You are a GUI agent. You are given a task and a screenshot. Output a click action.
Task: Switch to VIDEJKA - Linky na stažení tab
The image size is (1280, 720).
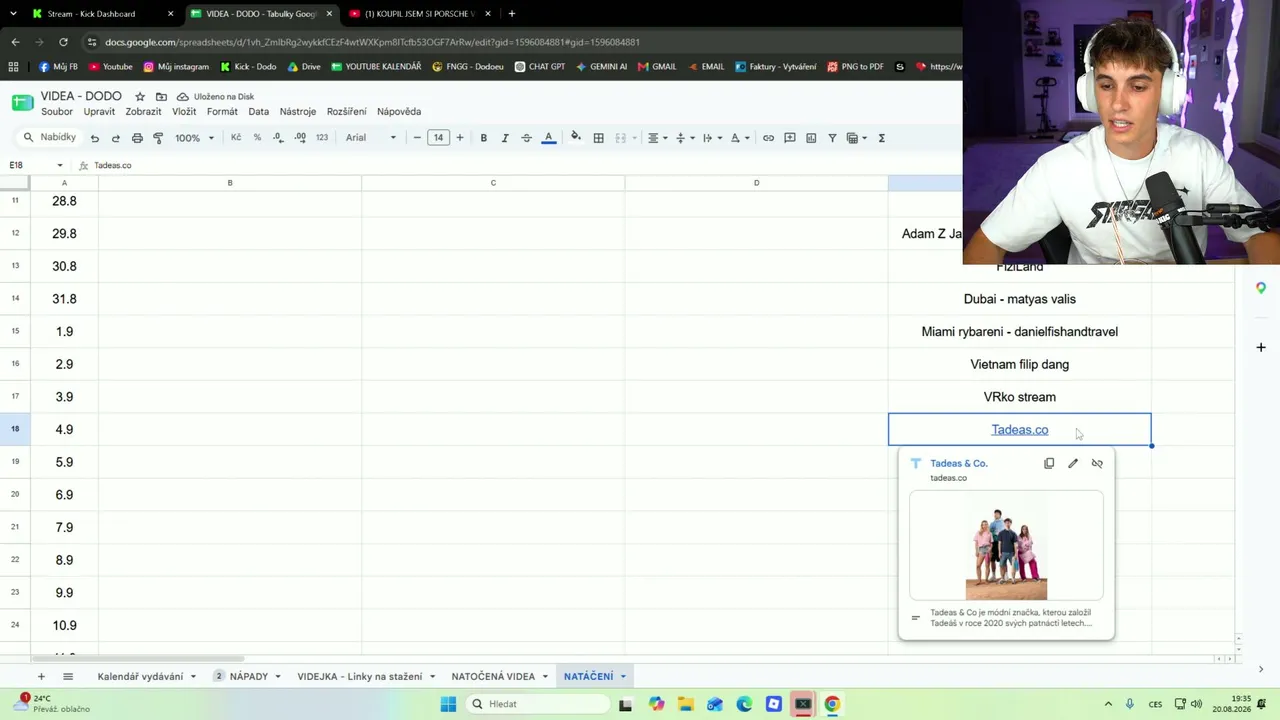click(x=360, y=677)
